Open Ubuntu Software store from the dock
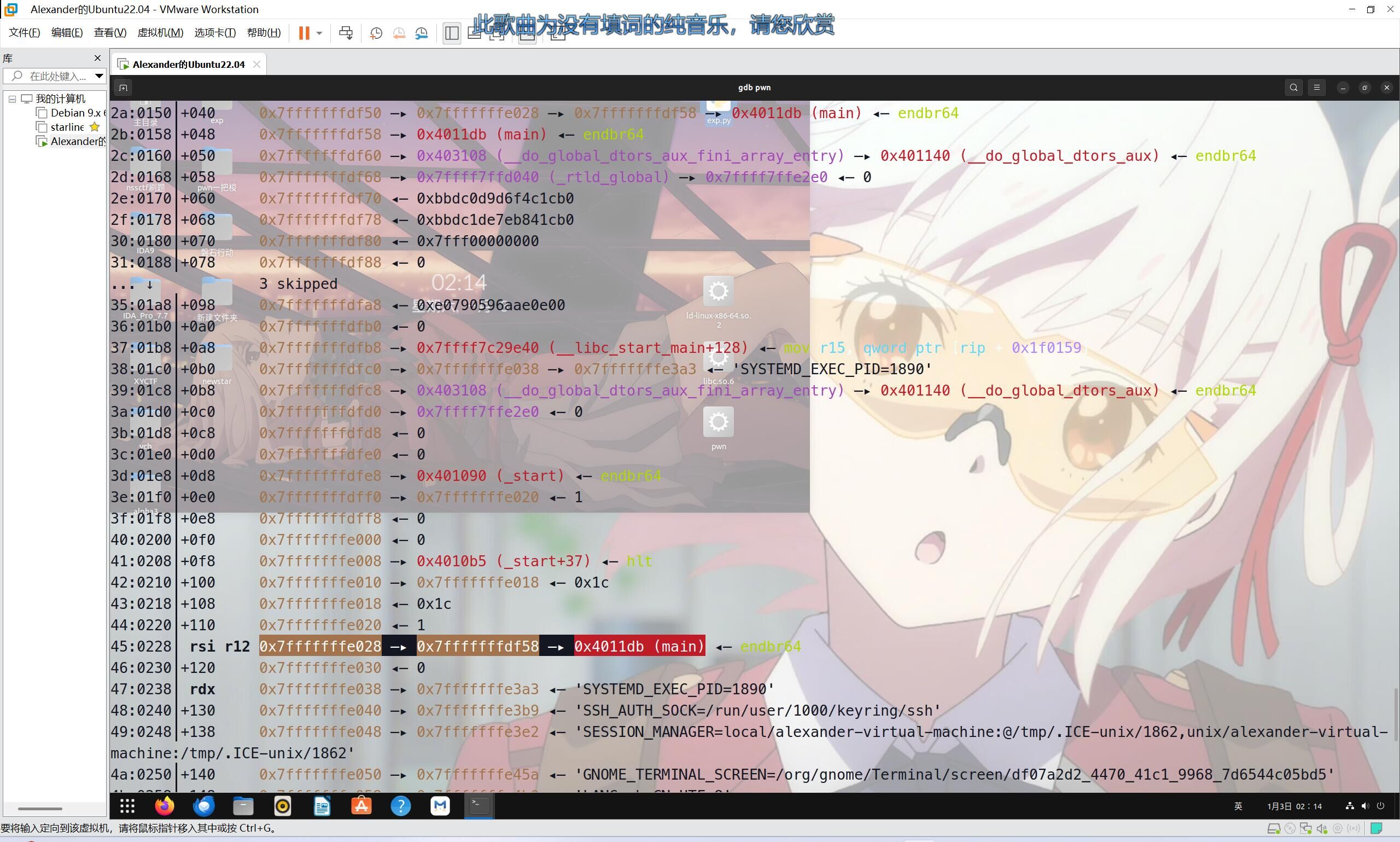 [x=361, y=806]
